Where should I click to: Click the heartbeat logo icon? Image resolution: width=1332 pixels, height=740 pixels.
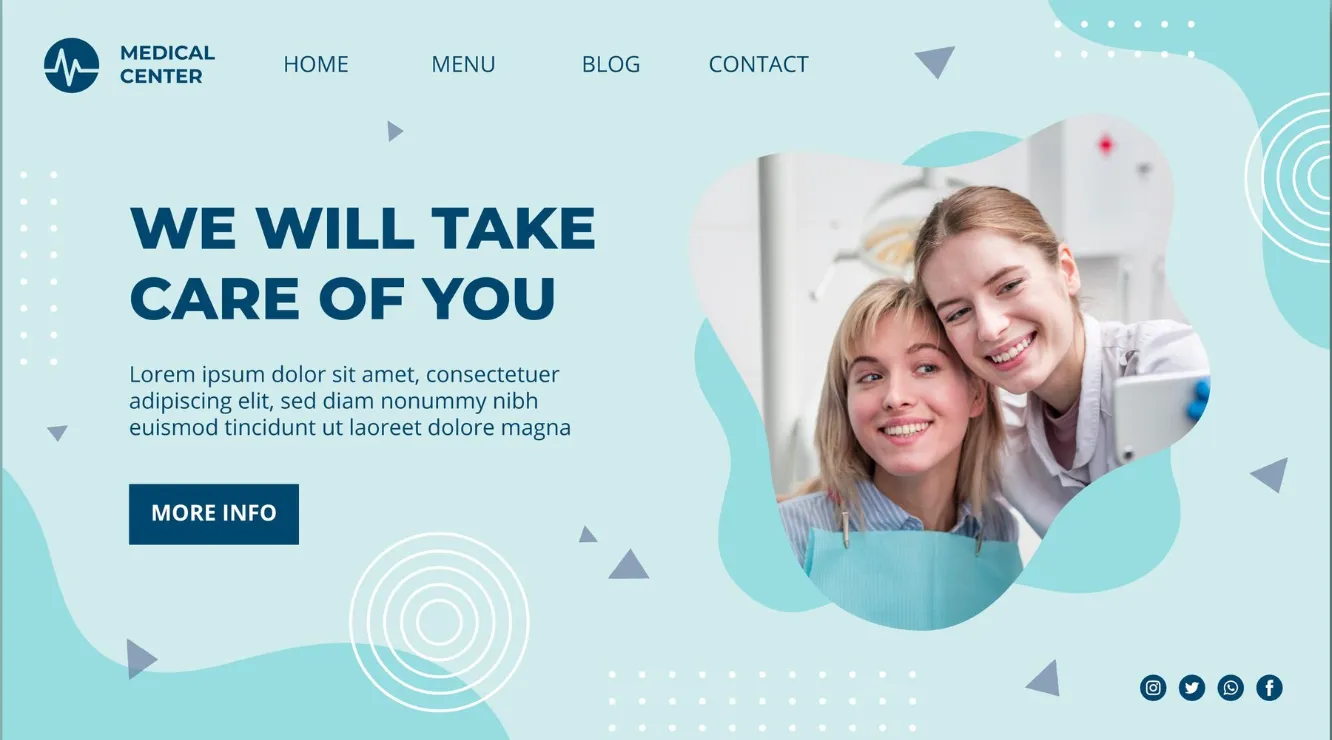pos(72,65)
